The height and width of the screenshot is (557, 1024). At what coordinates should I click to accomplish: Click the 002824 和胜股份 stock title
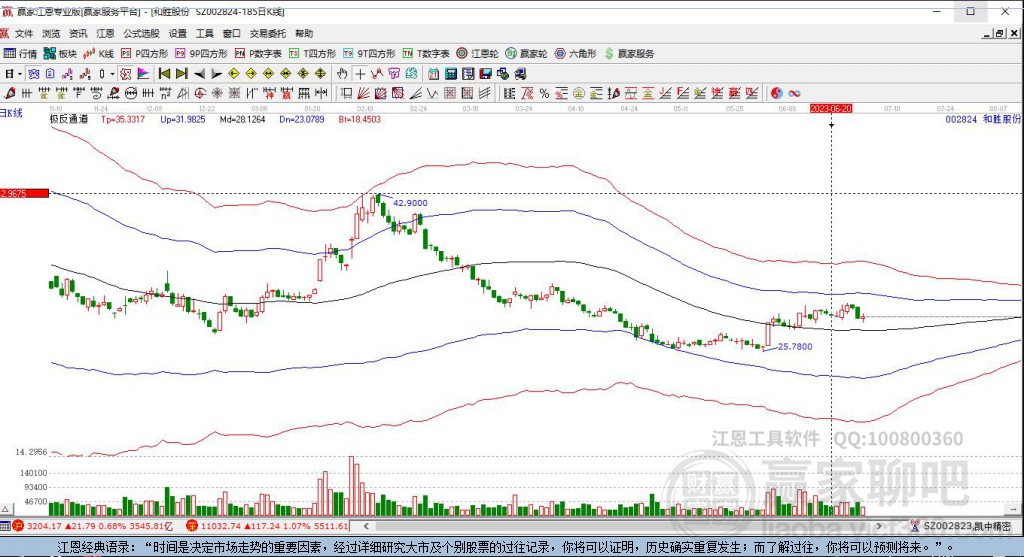(x=983, y=119)
